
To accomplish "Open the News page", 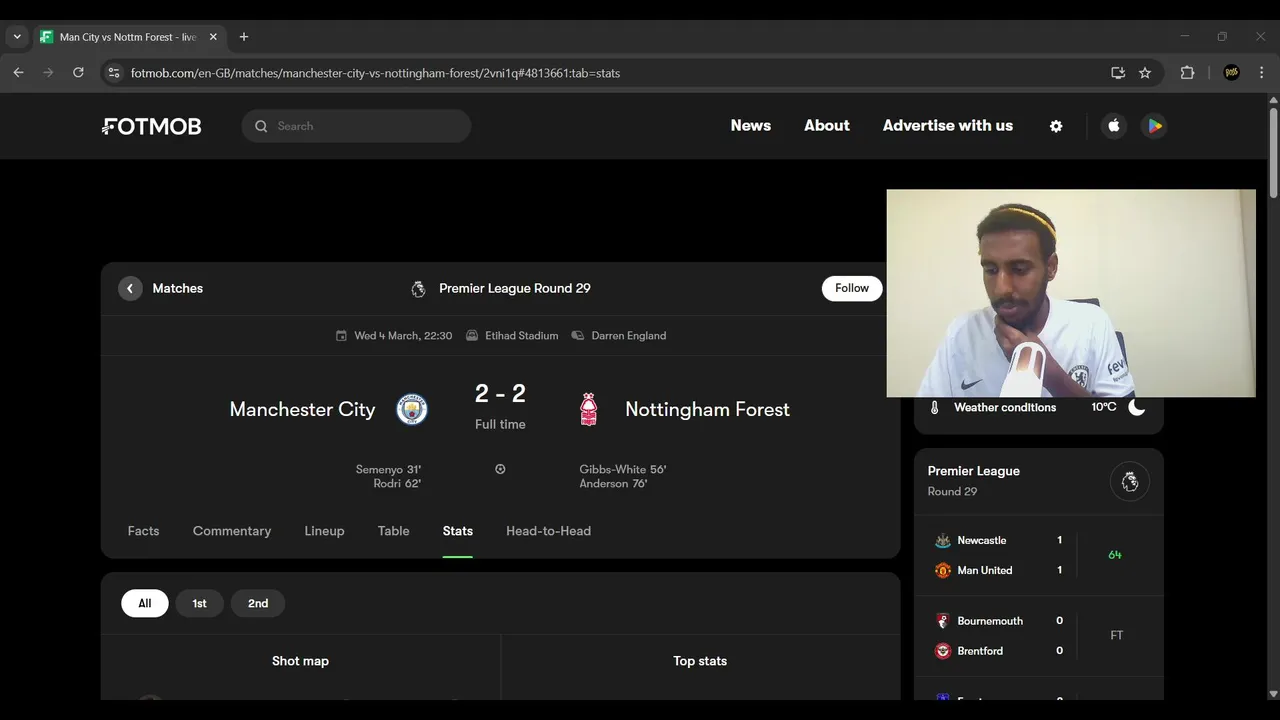I will 751,126.
